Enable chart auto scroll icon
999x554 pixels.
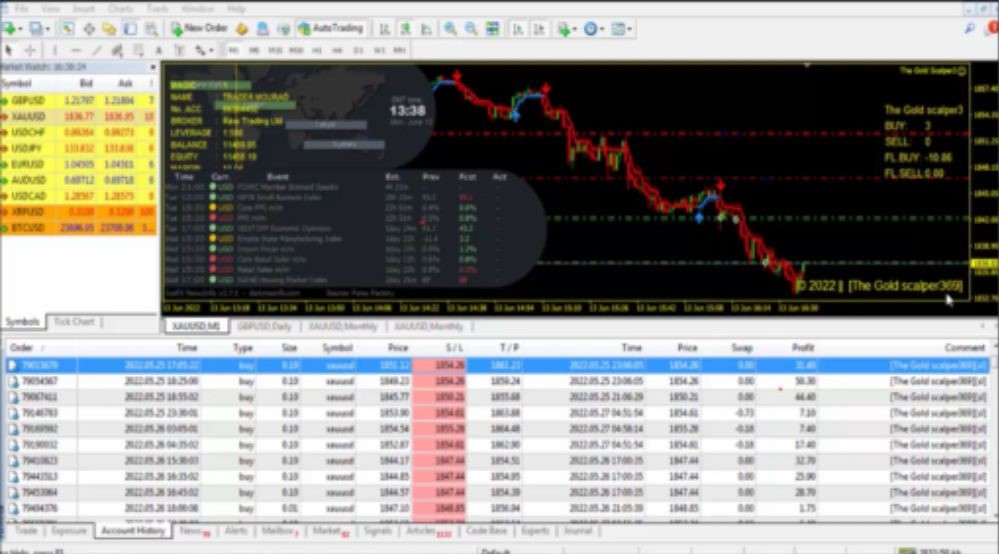(518, 29)
